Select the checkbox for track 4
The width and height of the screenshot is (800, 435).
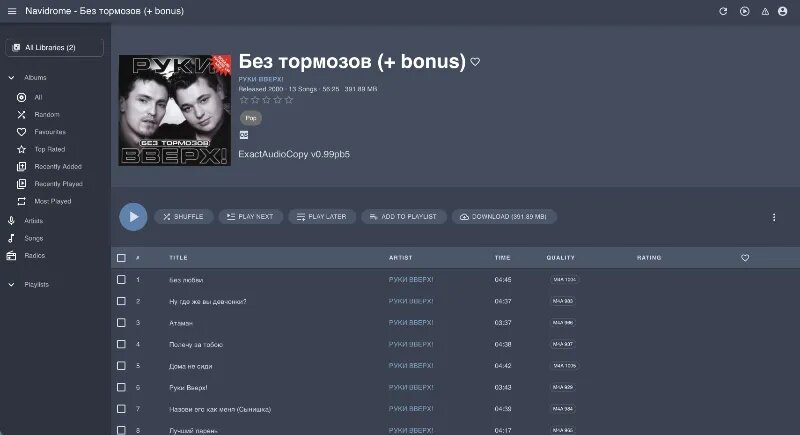click(x=121, y=344)
